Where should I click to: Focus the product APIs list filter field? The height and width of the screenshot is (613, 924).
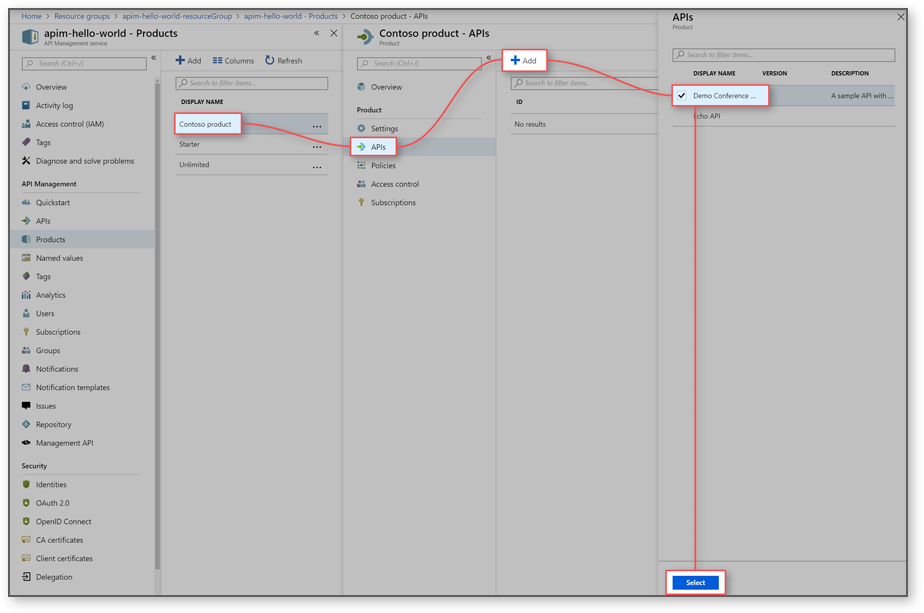(584, 83)
